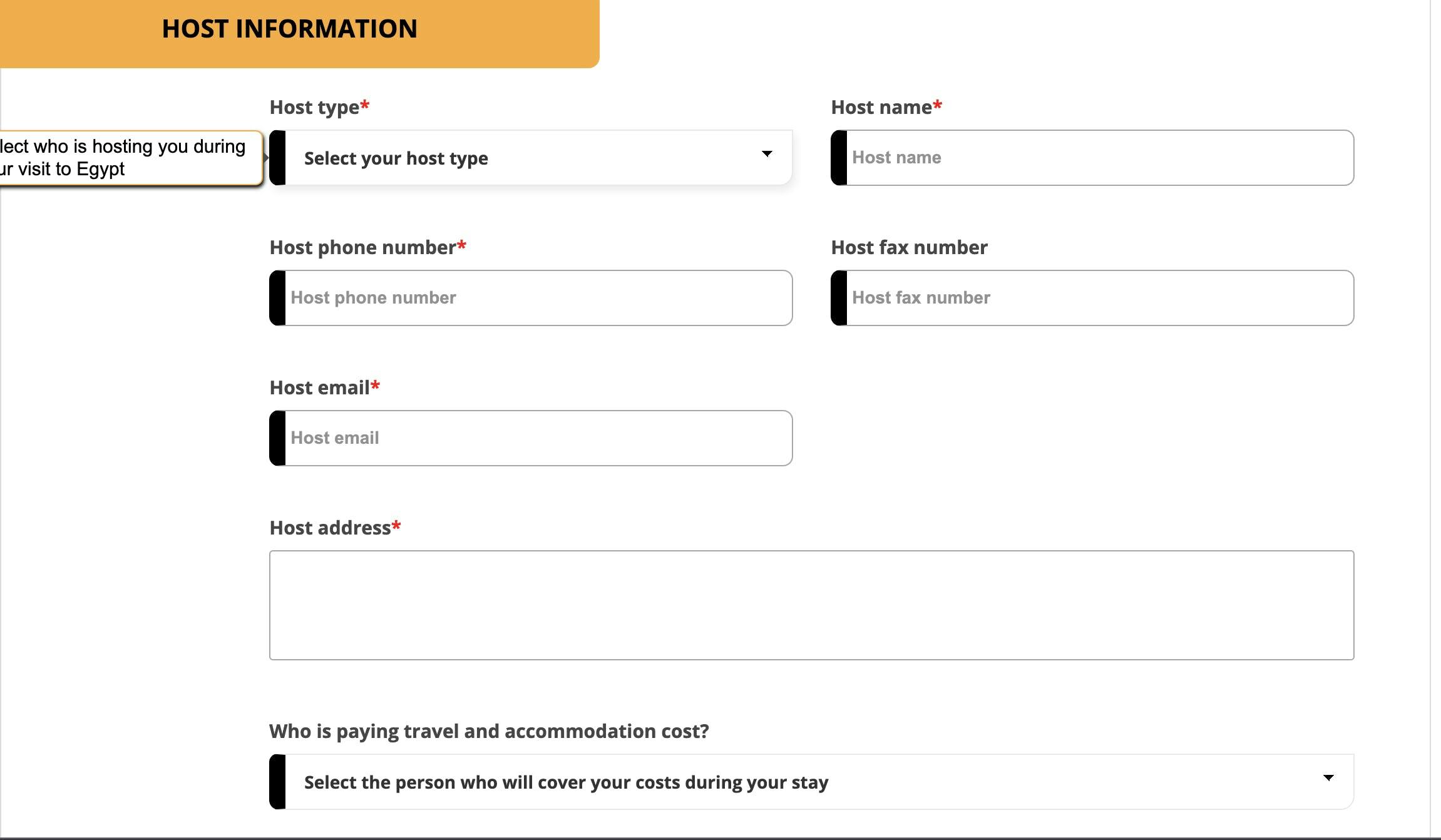The height and width of the screenshot is (840, 1441).
Task: Click the "Host fax number" label
Action: (909, 248)
